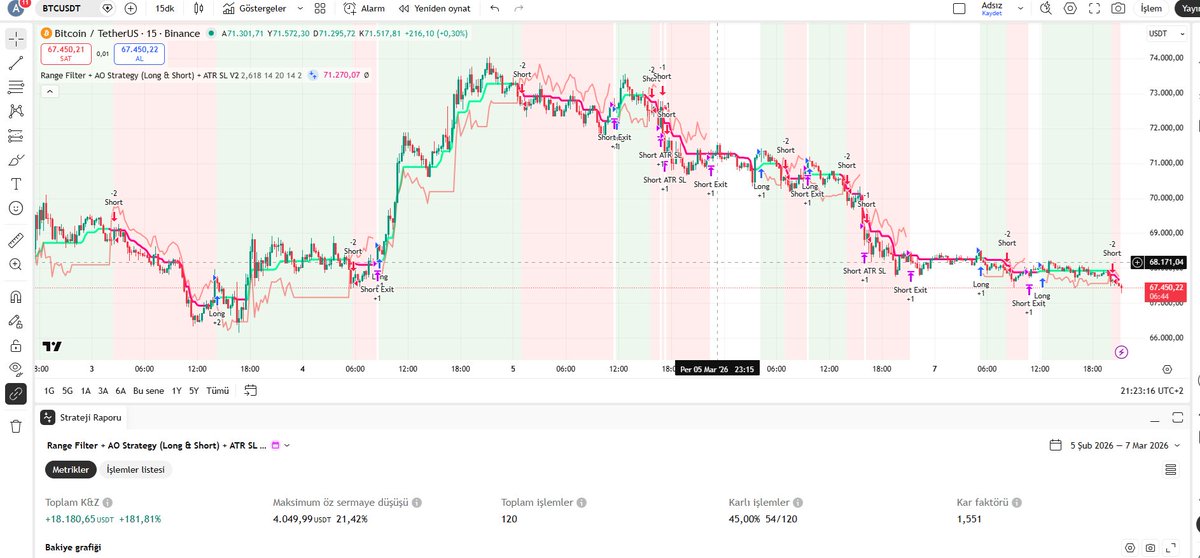Open the İşlem trading panel

1151,9
